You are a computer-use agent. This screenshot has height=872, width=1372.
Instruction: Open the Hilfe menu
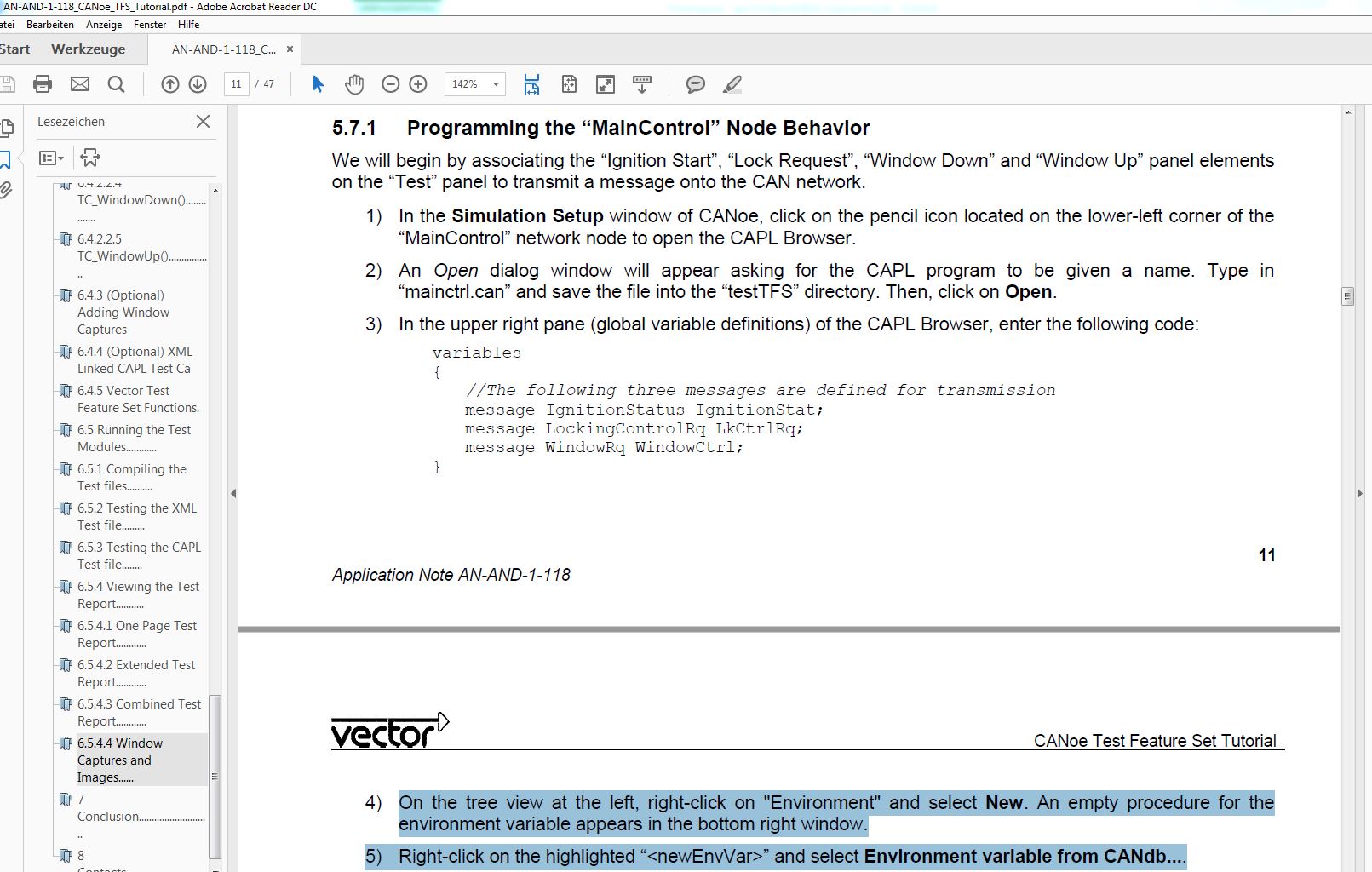[188, 25]
